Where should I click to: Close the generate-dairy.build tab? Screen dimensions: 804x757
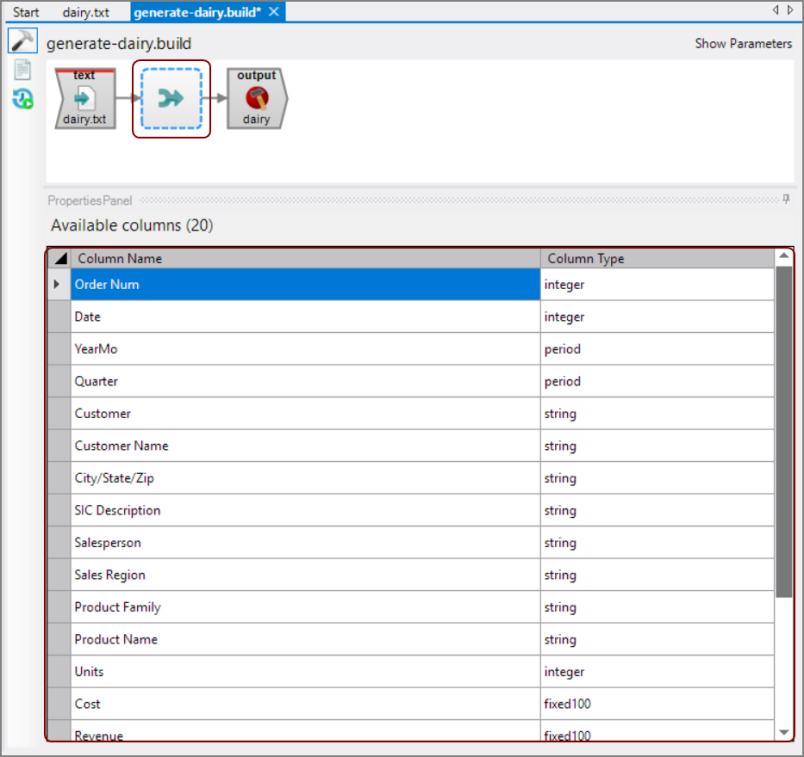pyautogui.click(x=274, y=12)
